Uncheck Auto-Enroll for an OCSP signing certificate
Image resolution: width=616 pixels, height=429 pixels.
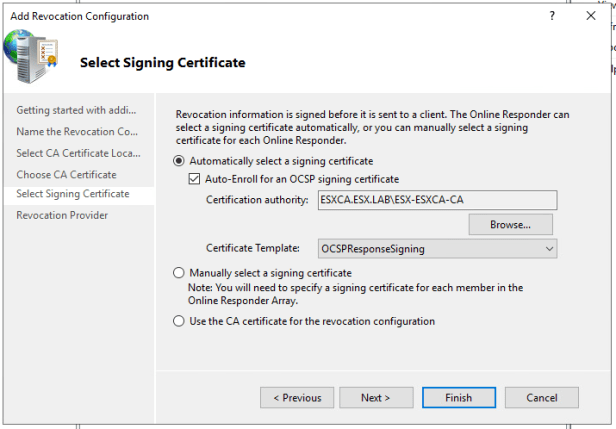(x=194, y=179)
